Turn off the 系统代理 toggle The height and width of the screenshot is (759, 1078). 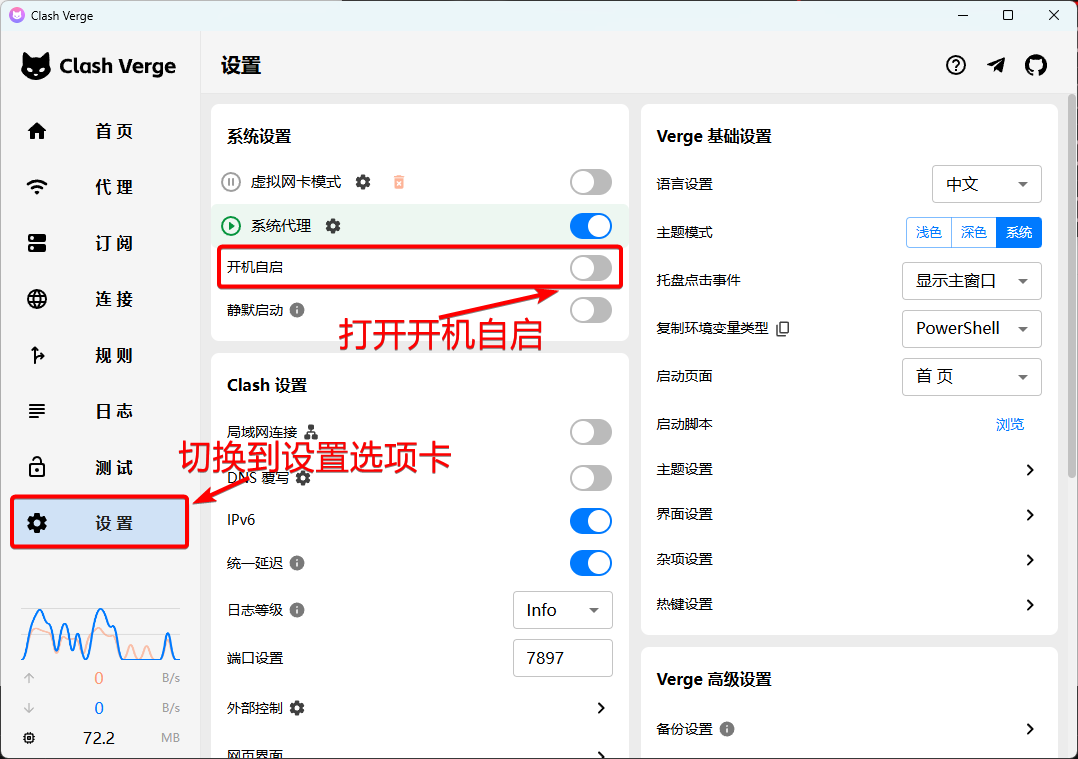[x=590, y=226]
